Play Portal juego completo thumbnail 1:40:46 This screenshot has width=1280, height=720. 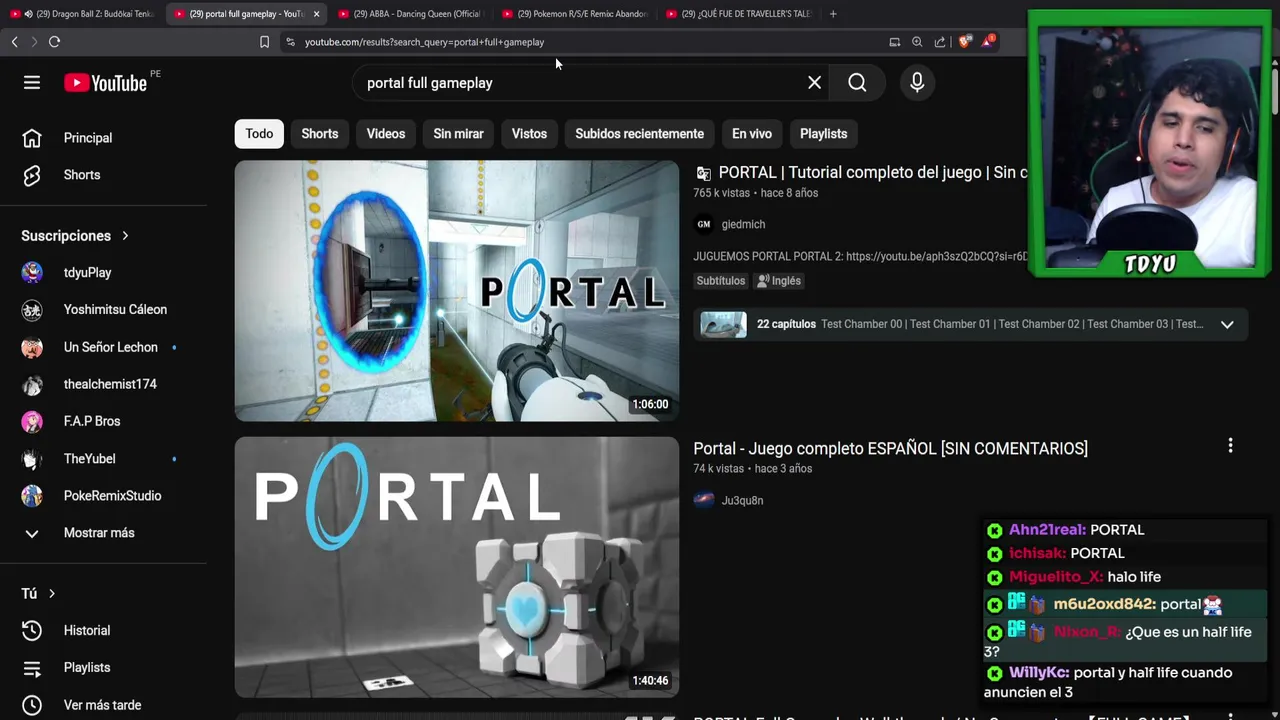[457, 567]
